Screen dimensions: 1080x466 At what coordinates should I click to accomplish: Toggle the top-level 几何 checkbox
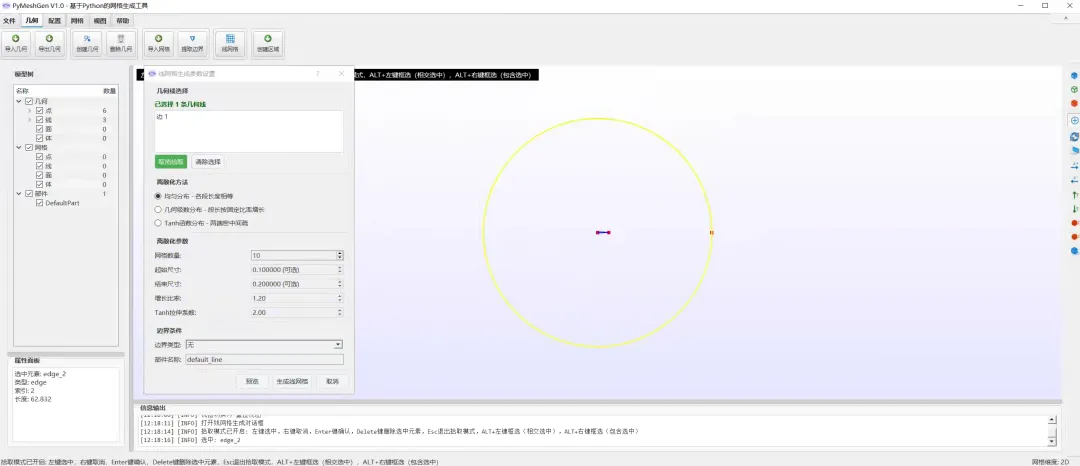click(x=29, y=101)
